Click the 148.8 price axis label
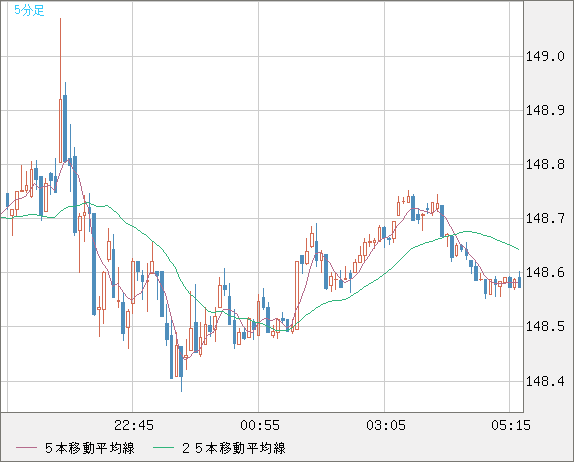 [545, 164]
